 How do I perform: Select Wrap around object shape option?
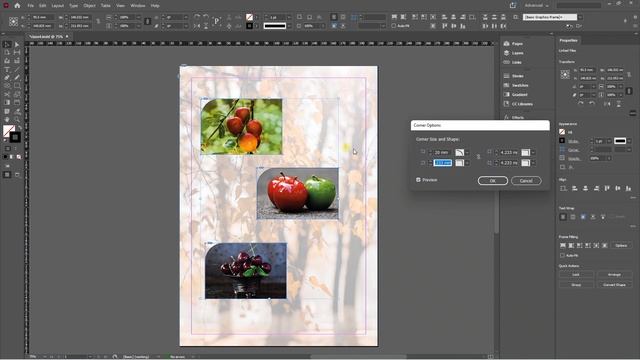(x=583, y=217)
